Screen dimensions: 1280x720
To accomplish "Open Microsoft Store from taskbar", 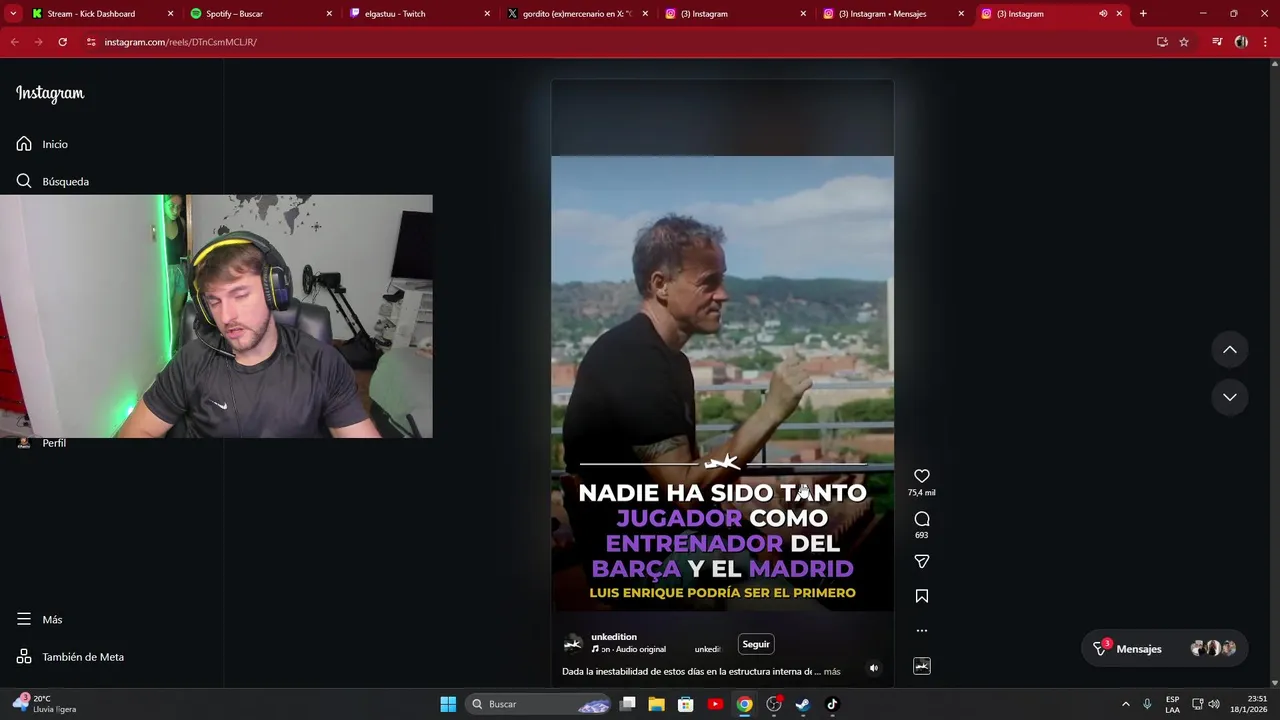I will (x=686, y=704).
